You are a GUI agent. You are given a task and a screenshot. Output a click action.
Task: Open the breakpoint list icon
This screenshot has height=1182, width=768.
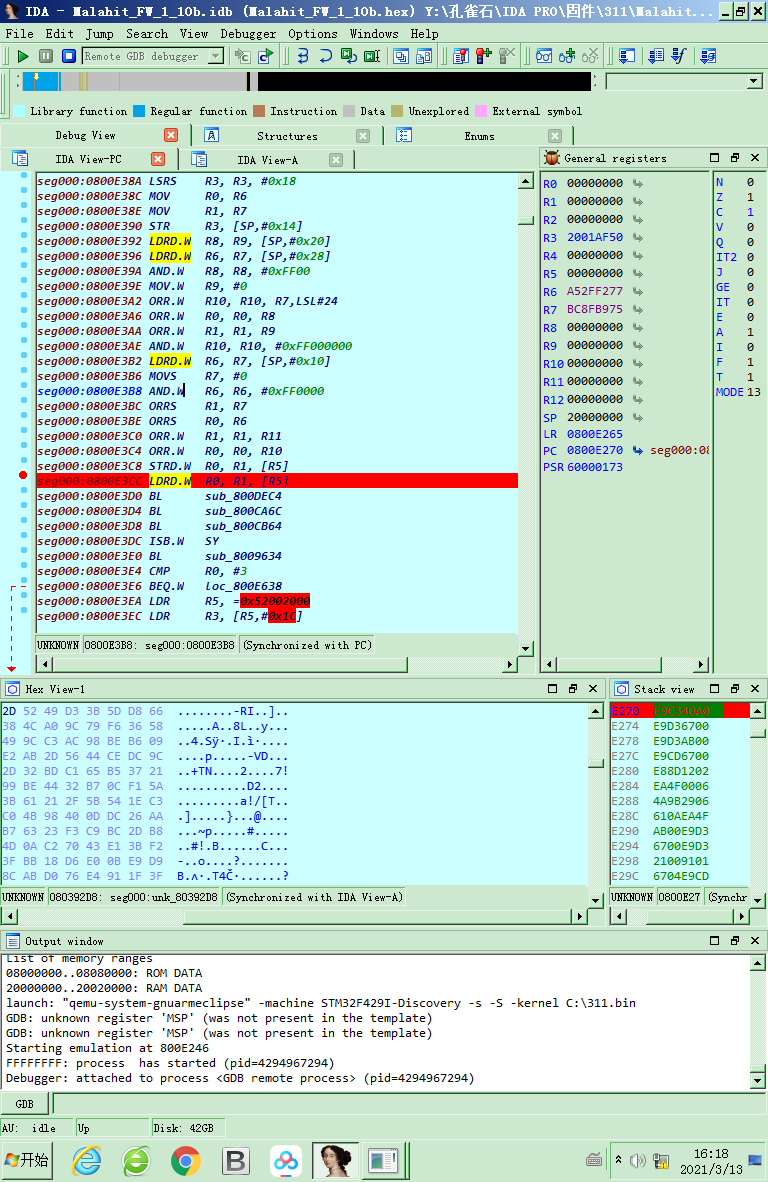[x=460, y=57]
